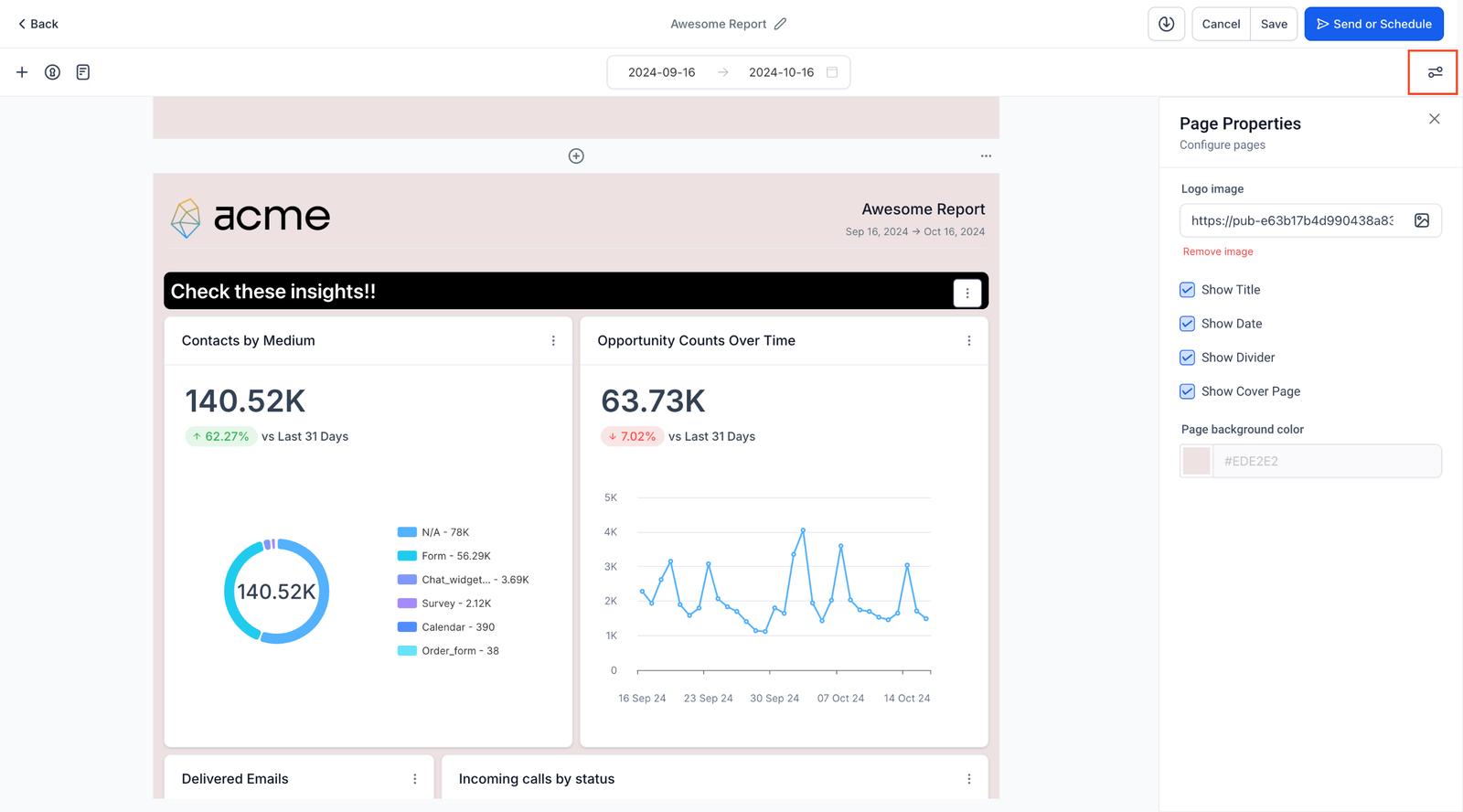Click the document notes icon in toolbar

tap(83, 72)
